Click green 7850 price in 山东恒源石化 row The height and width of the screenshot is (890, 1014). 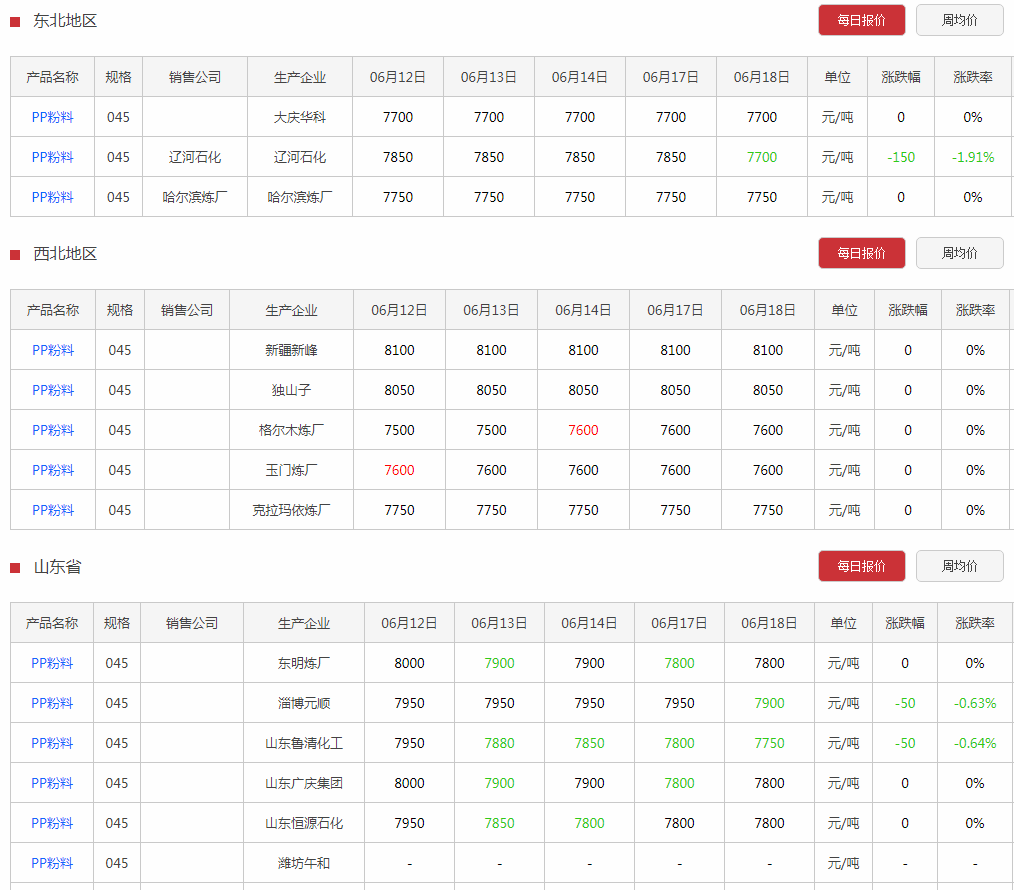pos(499,823)
